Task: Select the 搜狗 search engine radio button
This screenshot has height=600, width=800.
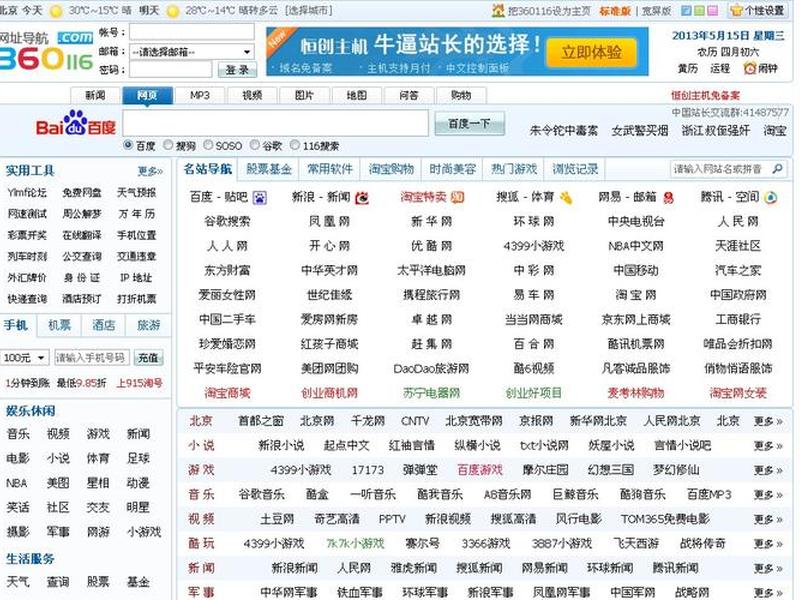Action: tap(168, 145)
